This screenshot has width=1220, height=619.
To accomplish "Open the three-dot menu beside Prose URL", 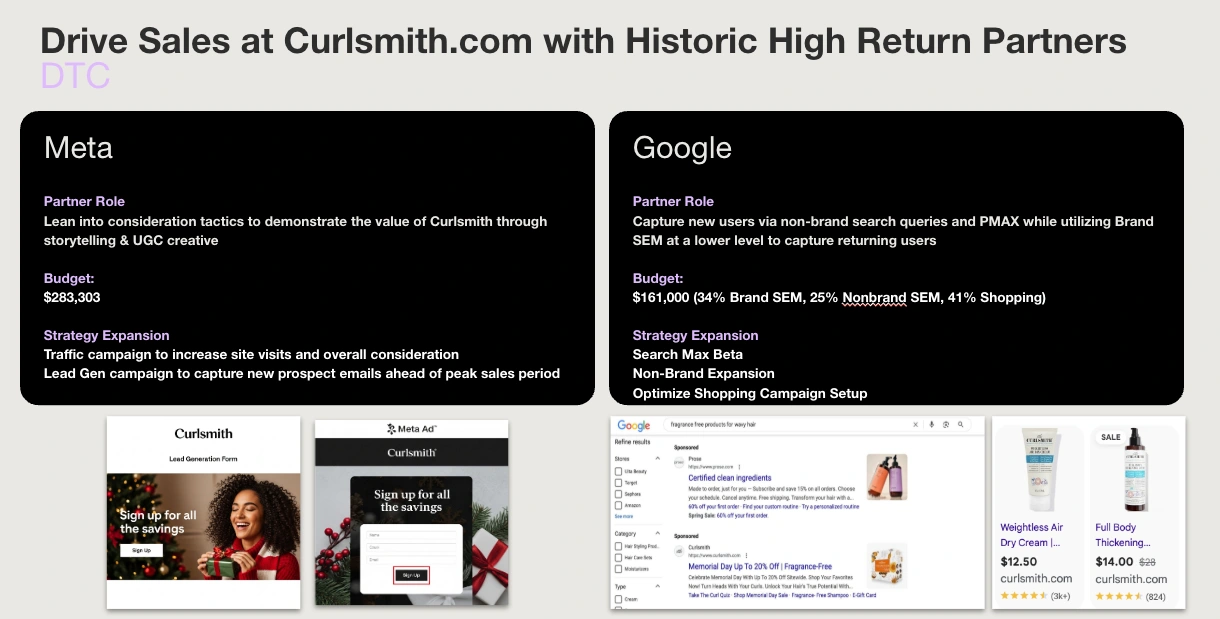I will coord(739,467).
